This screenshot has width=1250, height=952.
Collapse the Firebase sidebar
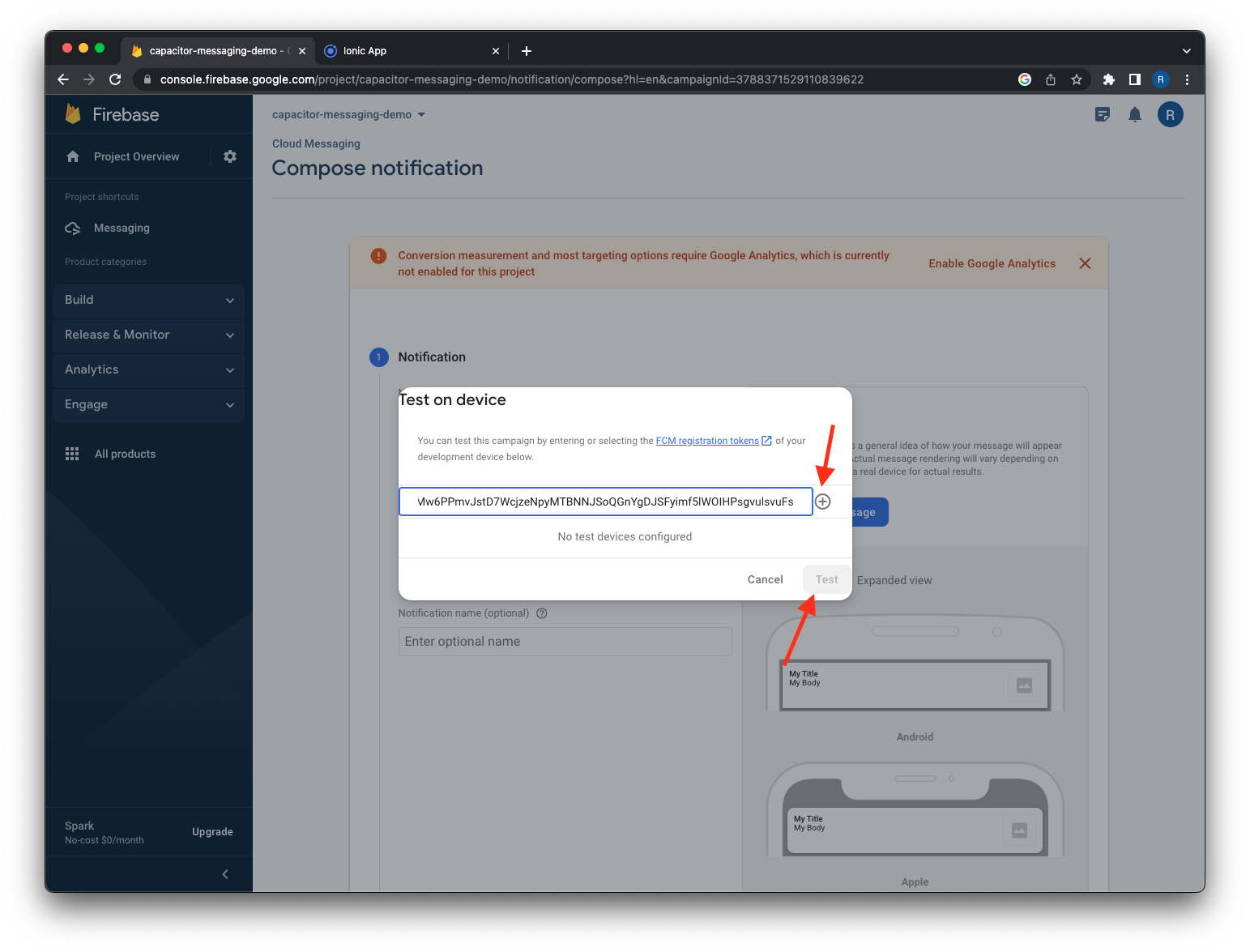(225, 874)
